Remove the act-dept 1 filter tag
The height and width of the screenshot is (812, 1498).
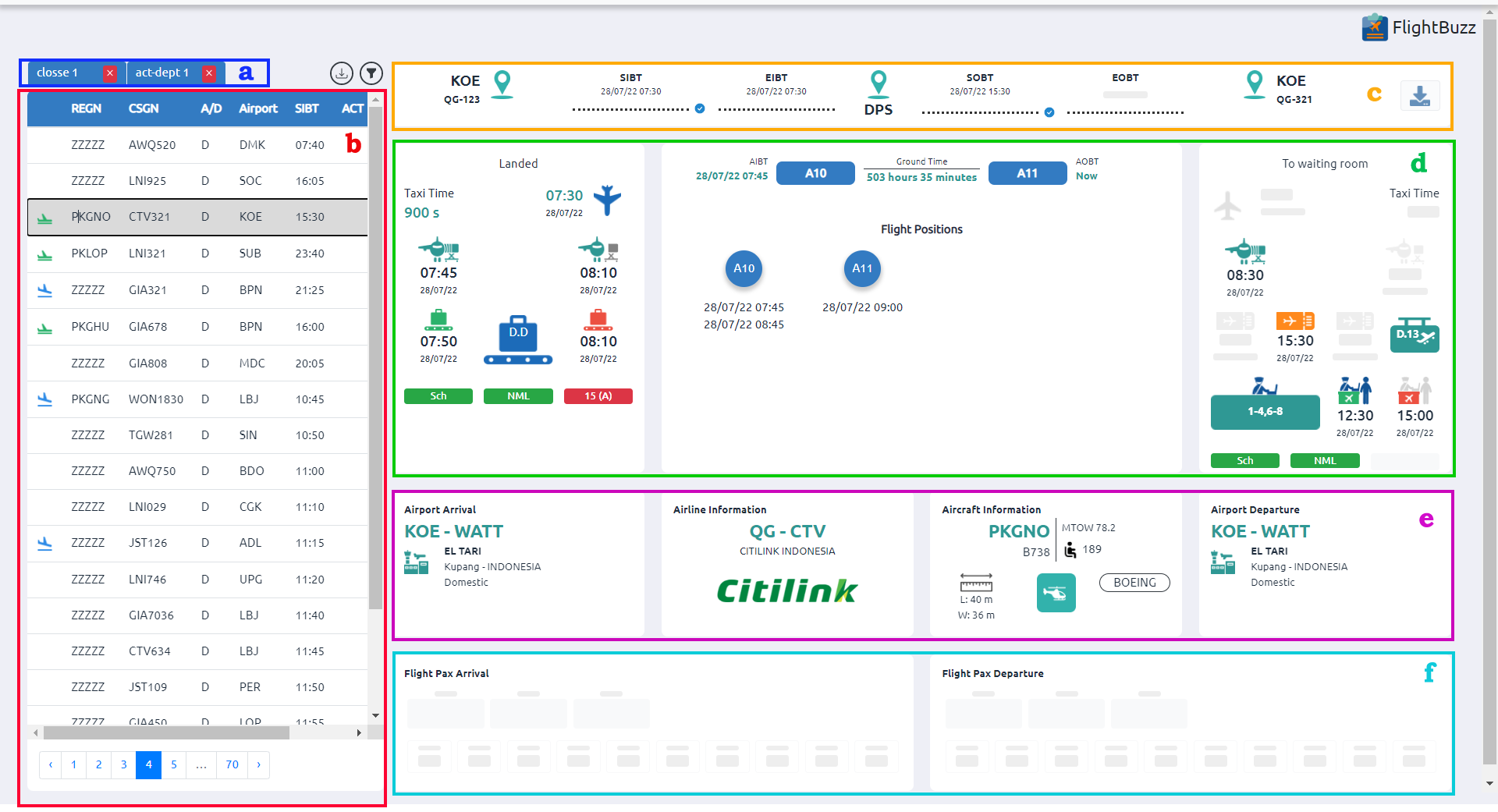coord(209,73)
